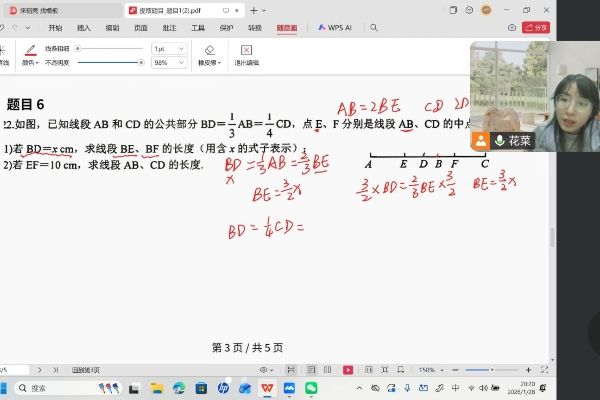This screenshot has height=400, width=600.
Task: Select the eraser tool (橡皮擦)
Action: pyautogui.click(x=209, y=52)
